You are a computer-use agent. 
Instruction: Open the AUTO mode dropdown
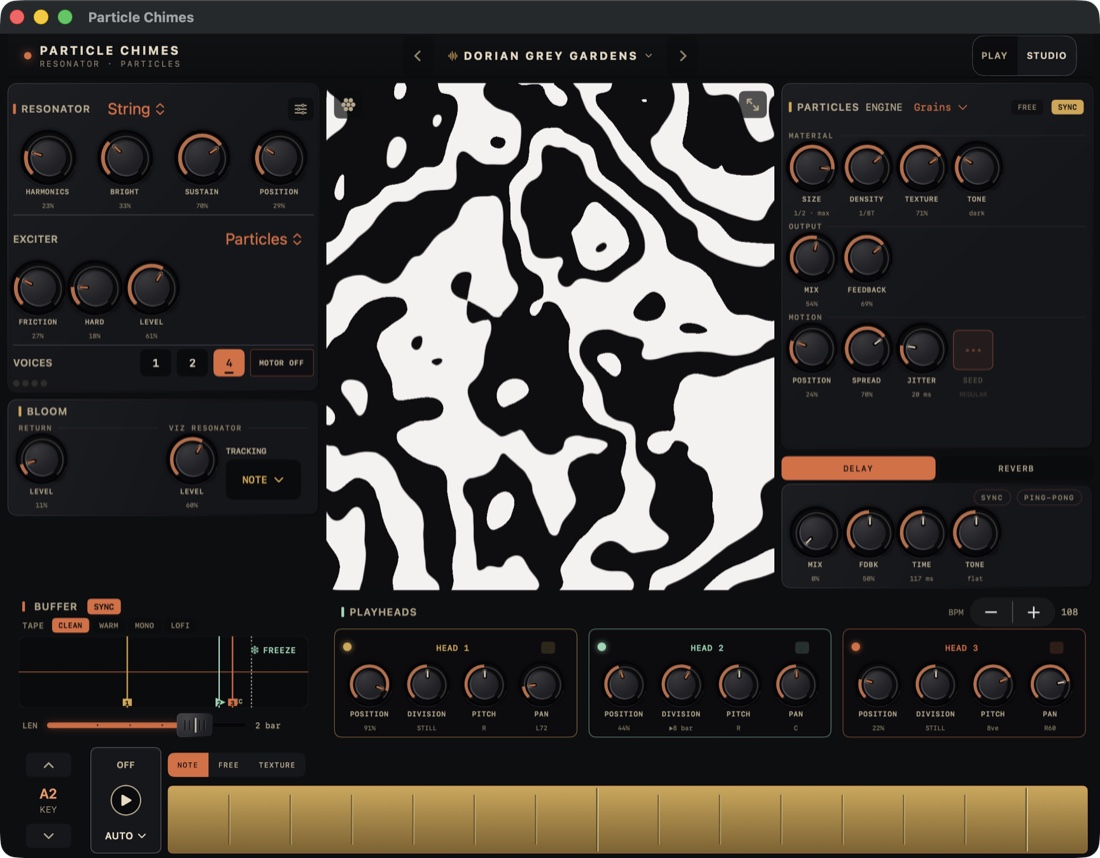(x=126, y=836)
